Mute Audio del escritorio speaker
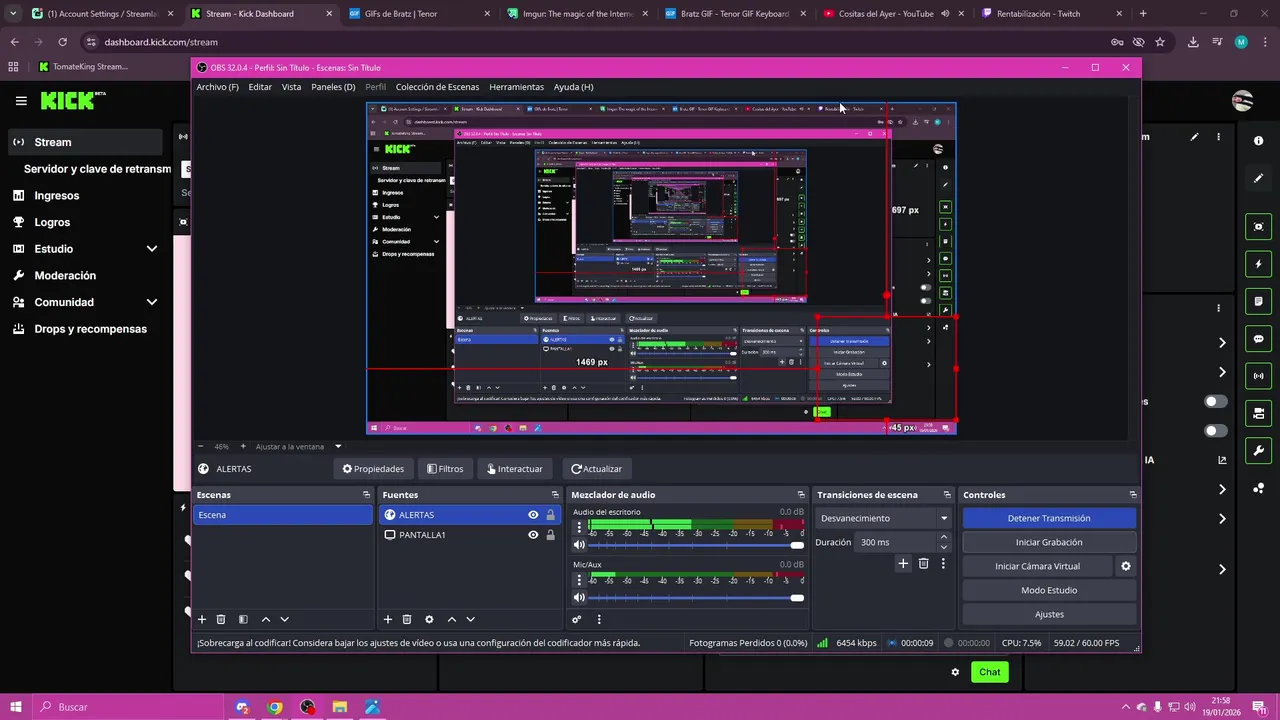Viewport: 1280px width, 720px height. [x=579, y=545]
